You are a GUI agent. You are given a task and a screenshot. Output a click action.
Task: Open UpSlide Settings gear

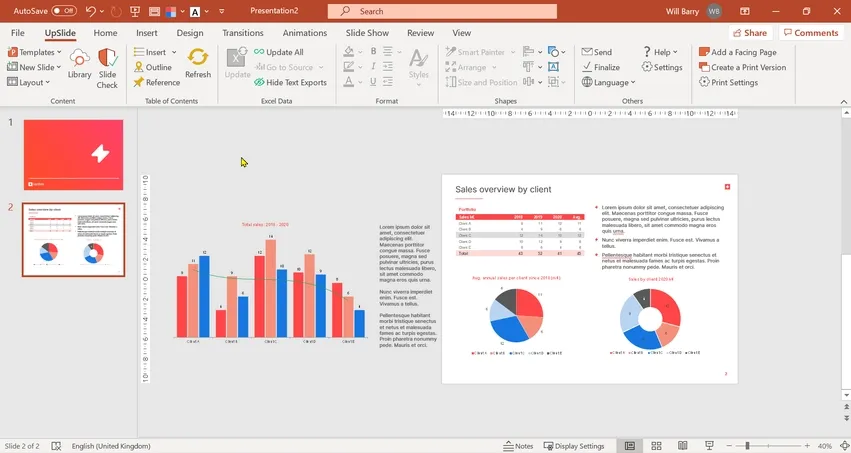pyautogui.click(x=646, y=67)
